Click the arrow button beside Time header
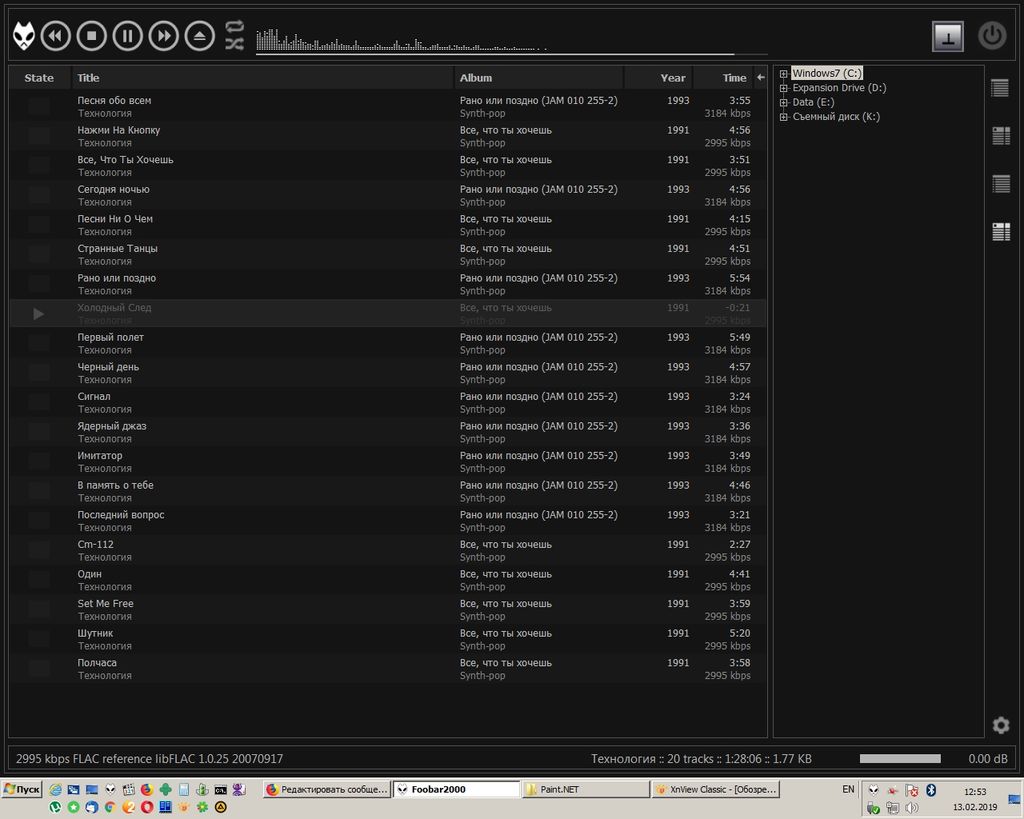 760,78
